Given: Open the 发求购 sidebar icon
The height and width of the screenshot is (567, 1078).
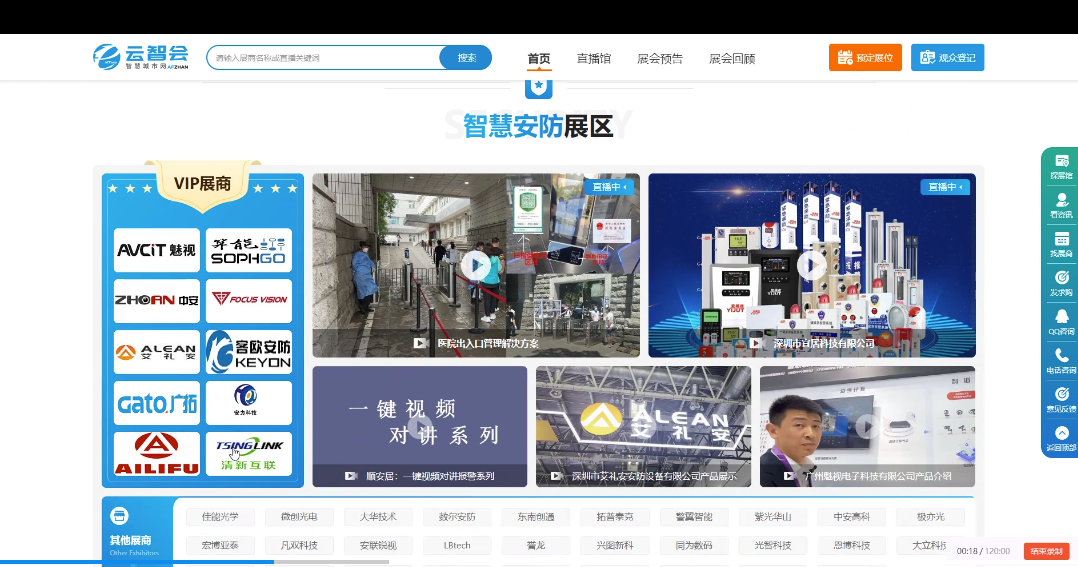Looking at the screenshot, I should point(1062,283).
